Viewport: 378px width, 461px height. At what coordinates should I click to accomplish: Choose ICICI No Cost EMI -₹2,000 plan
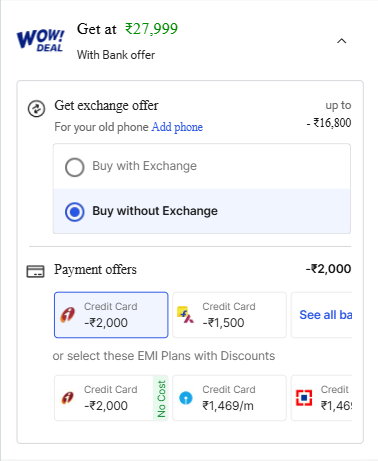pos(111,398)
